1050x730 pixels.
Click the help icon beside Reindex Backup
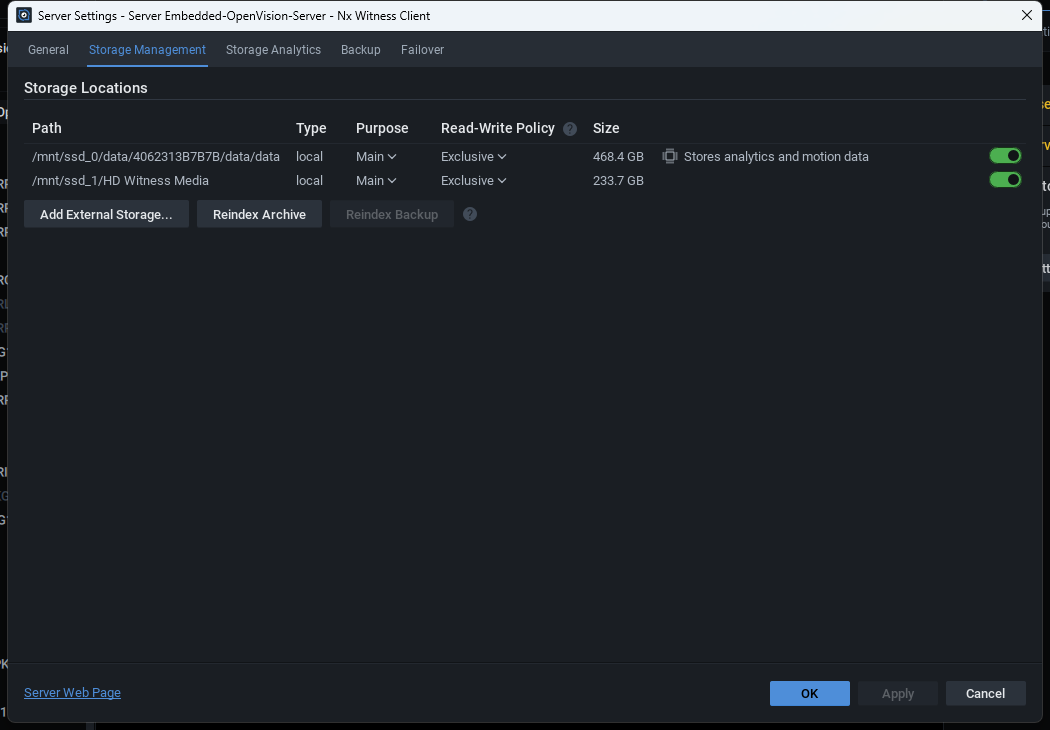pos(470,214)
